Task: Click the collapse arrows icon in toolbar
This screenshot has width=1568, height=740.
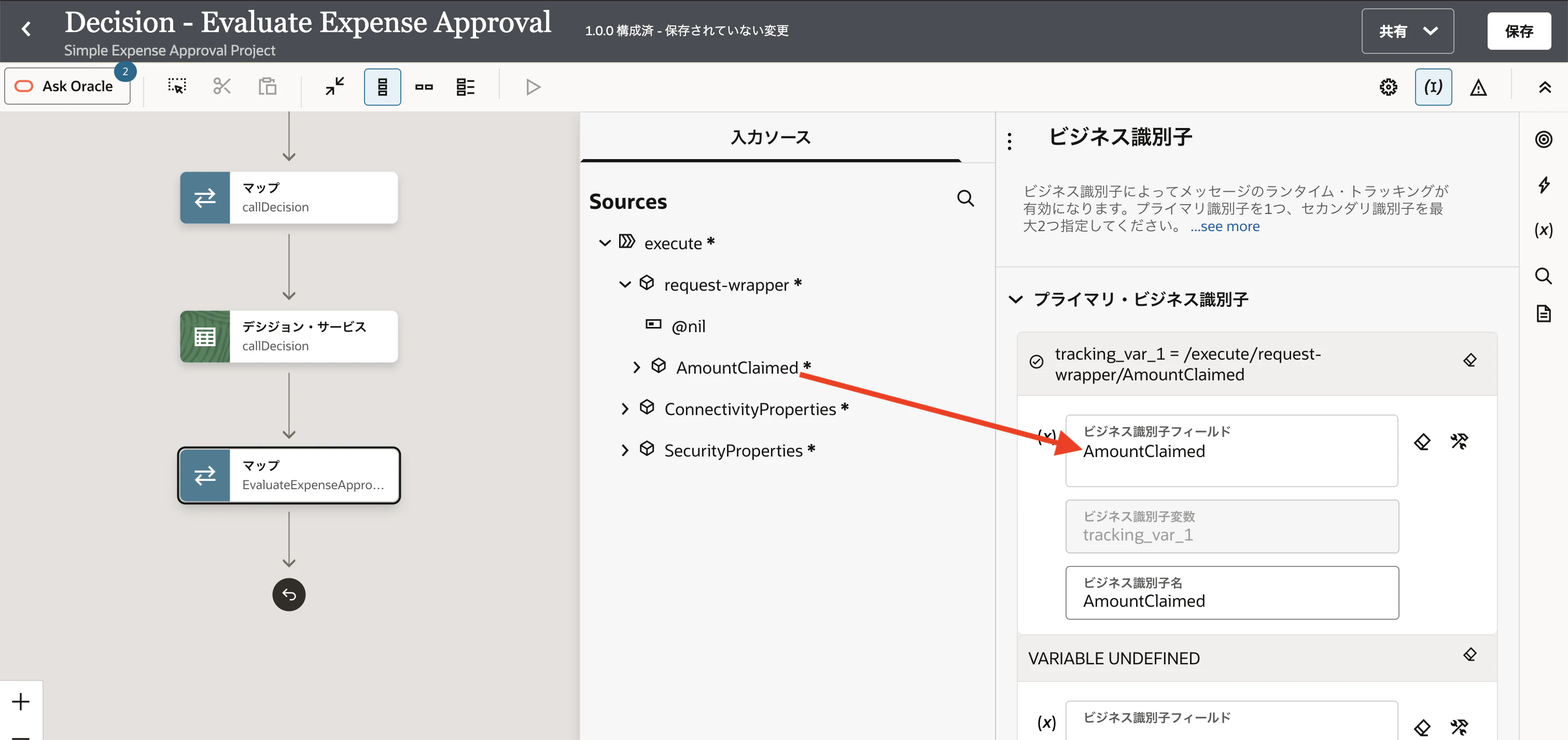Action: pyautogui.click(x=335, y=87)
